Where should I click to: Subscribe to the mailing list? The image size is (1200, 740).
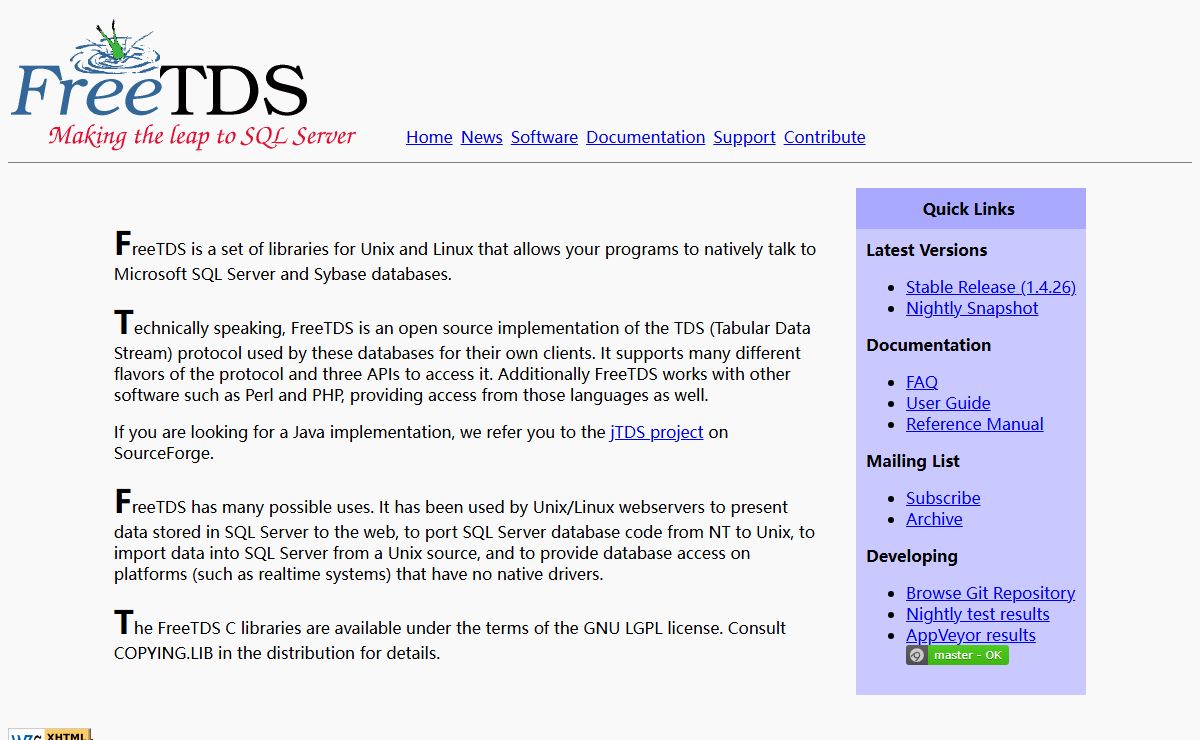pos(943,498)
